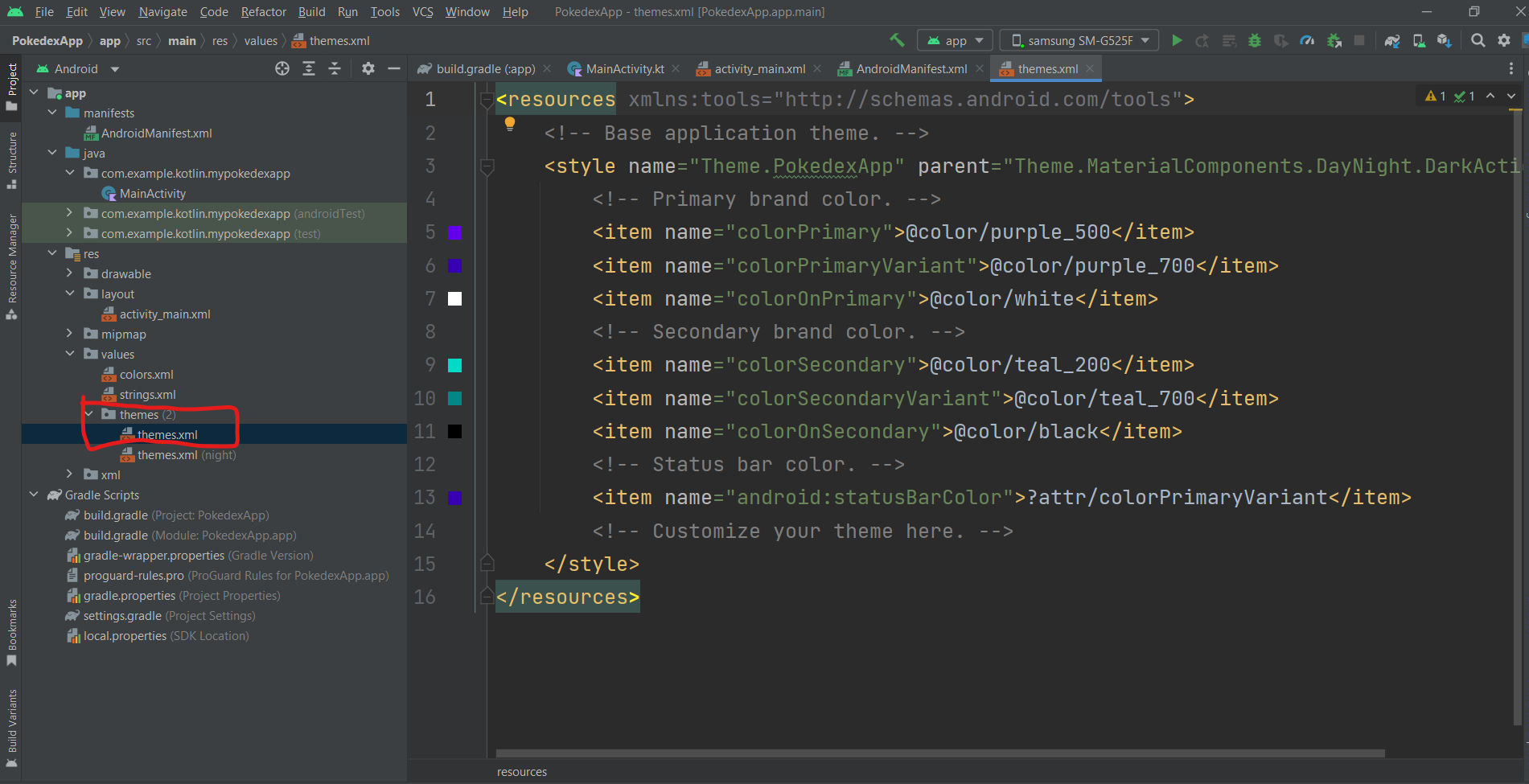Click the green Run app button
The width and height of the screenshot is (1529, 784).
click(1177, 40)
